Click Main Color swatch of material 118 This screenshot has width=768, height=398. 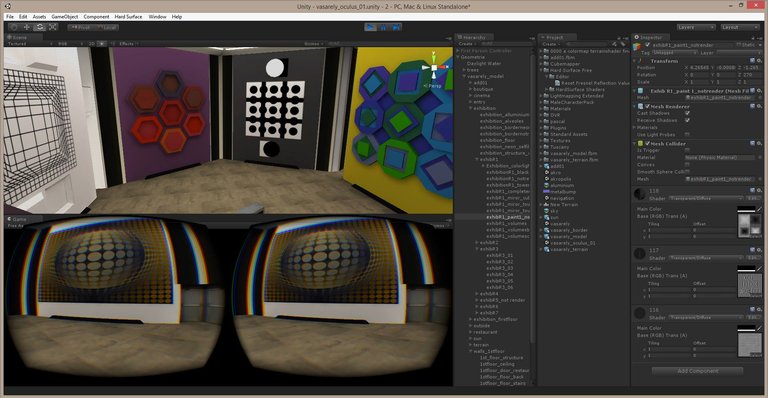point(746,209)
